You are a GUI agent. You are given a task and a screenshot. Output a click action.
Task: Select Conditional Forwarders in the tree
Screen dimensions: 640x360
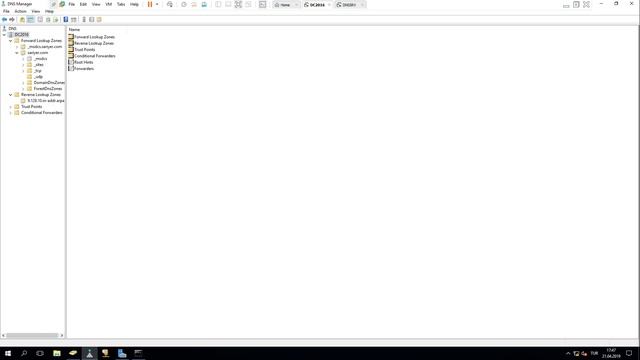pos(42,113)
